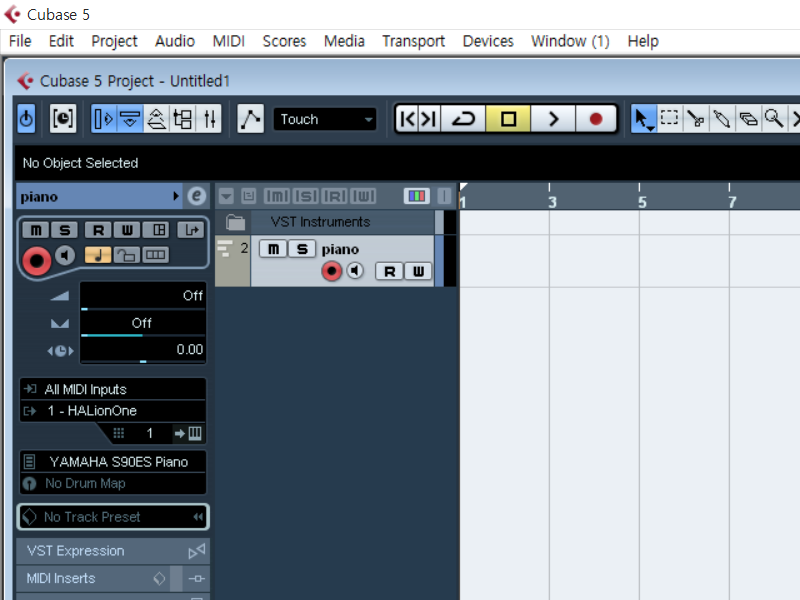Open the Project menu
This screenshot has width=800, height=600.
tap(114, 41)
